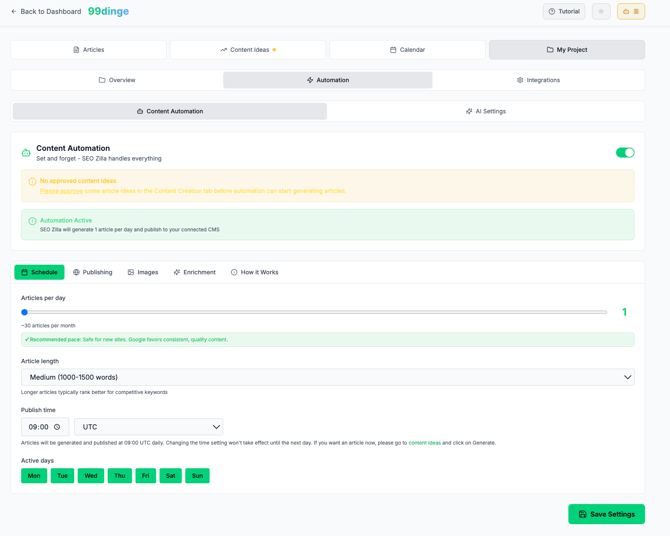Click the Articles per day slider handle
The width and height of the screenshot is (670, 536).
pyautogui.click(x=25, y=312)
